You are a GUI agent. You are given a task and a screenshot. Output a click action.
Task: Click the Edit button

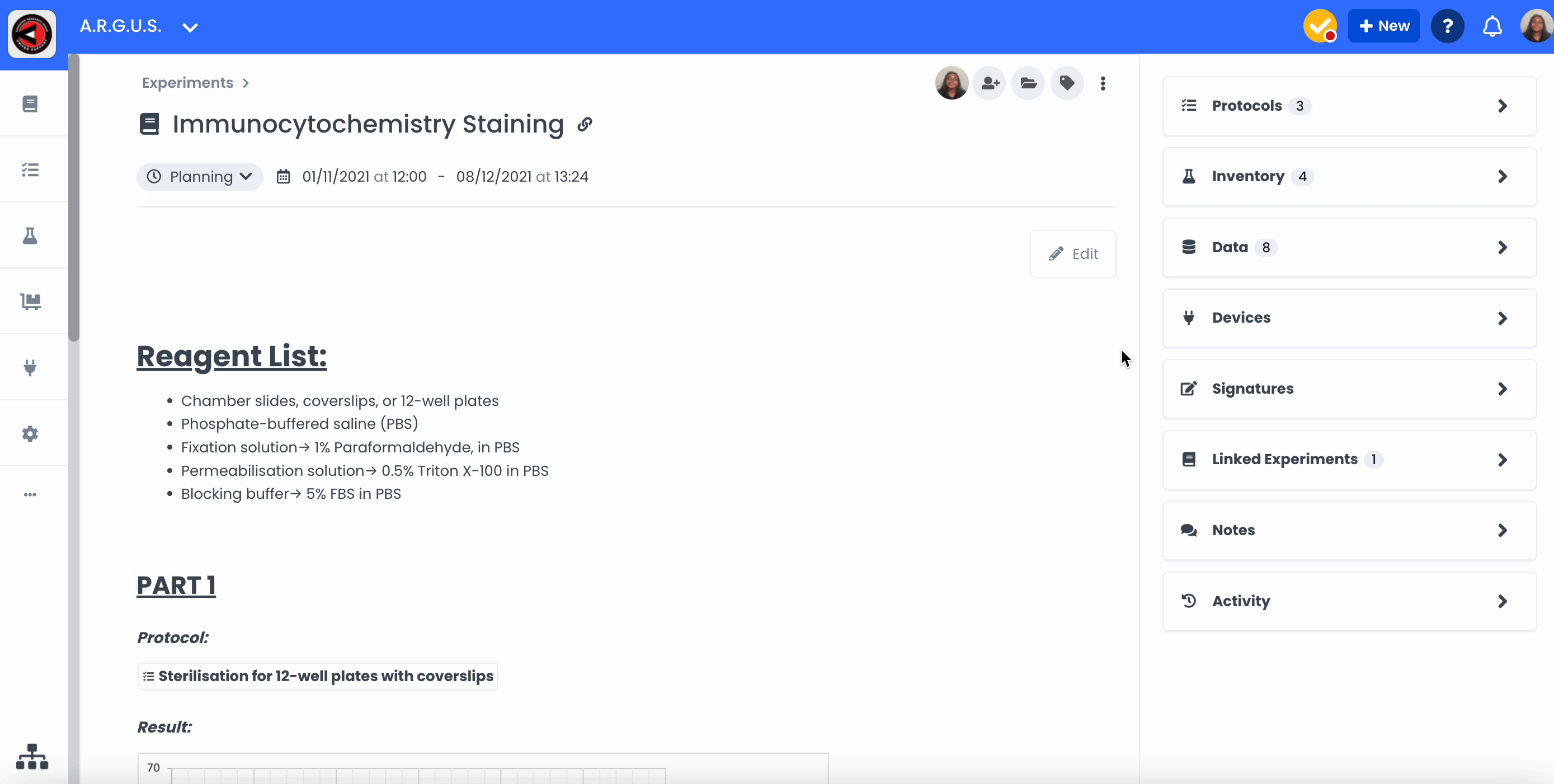point(1072,254)
